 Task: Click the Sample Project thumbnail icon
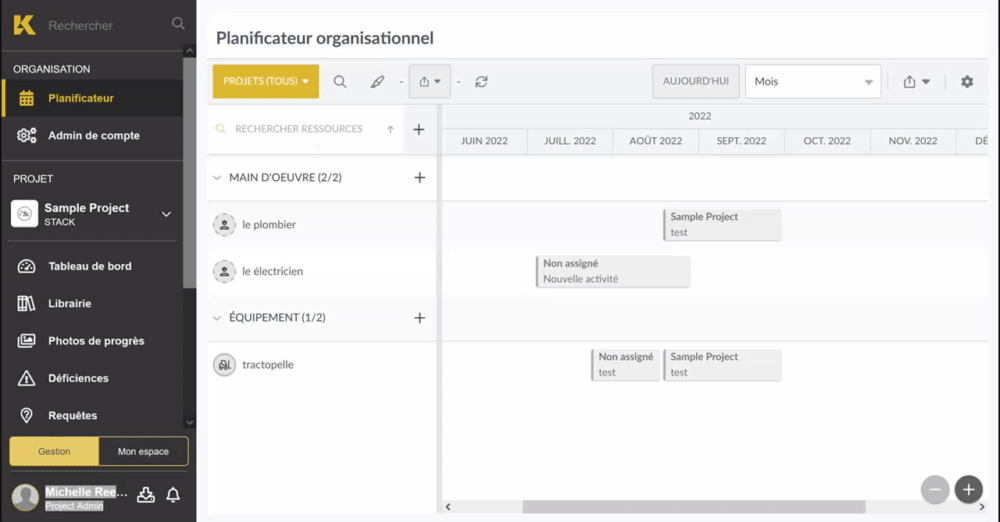(25, 214)
